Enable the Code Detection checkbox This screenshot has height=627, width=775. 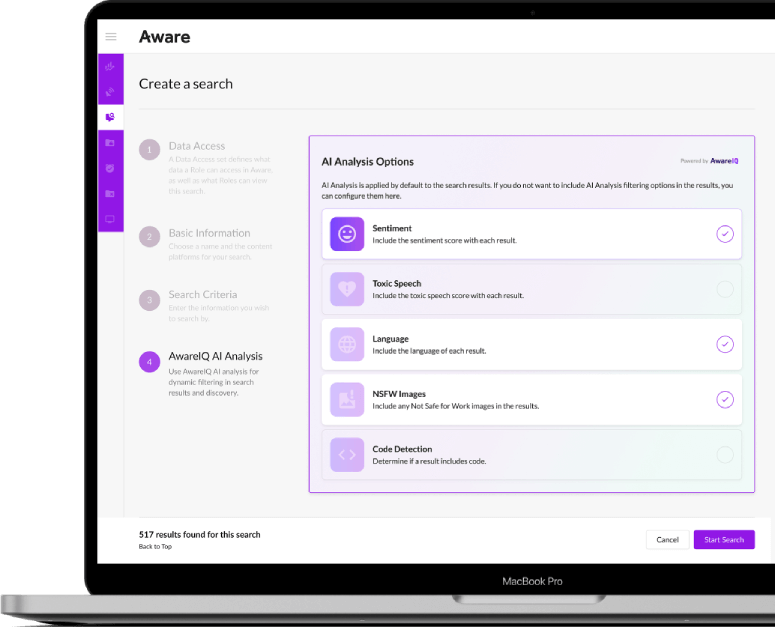pos(725,455)
